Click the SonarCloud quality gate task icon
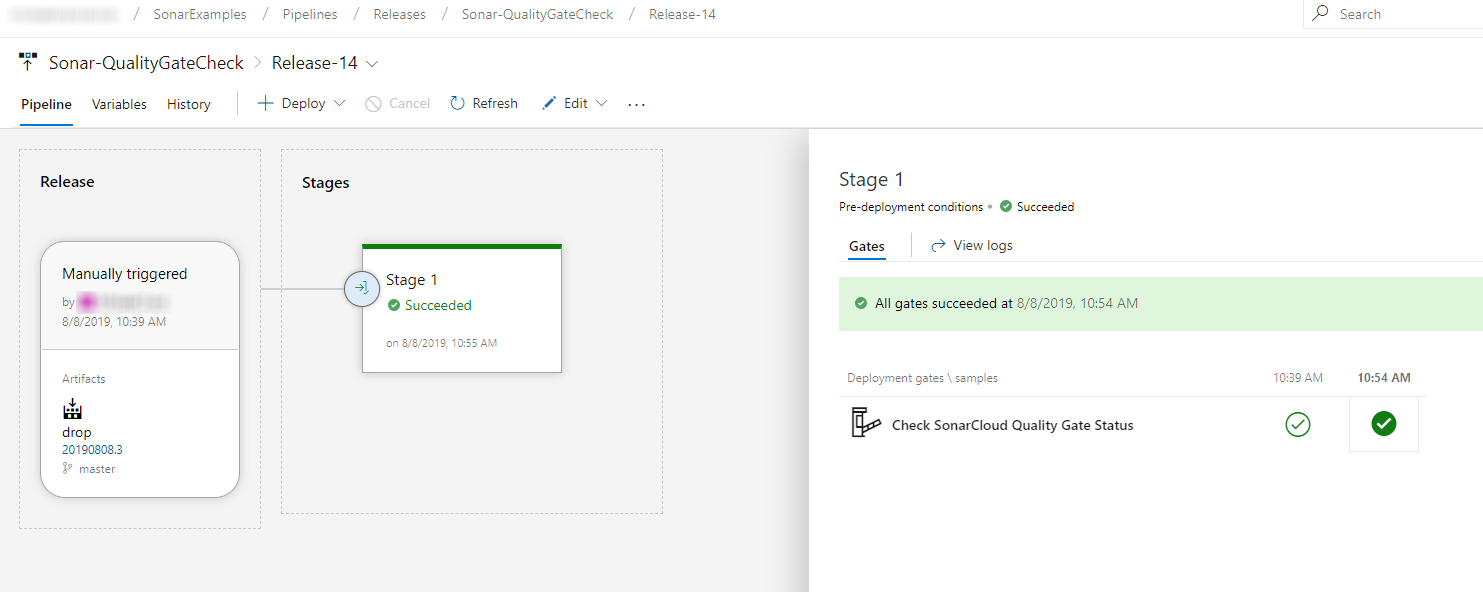This screenshot has height=592, width=1483. tap(866, 424)
